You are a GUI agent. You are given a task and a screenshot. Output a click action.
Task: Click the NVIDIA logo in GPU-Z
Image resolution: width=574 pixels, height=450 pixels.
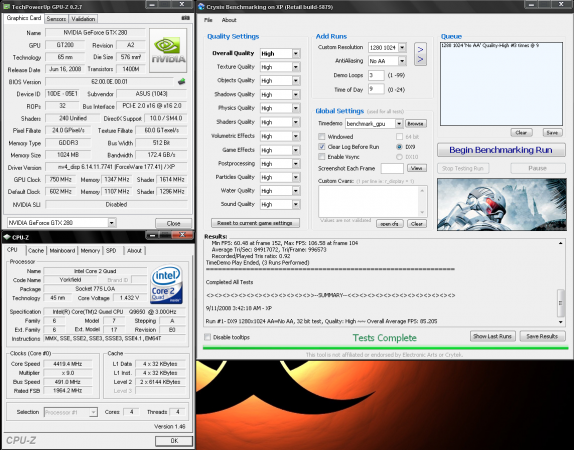point(168,51)
